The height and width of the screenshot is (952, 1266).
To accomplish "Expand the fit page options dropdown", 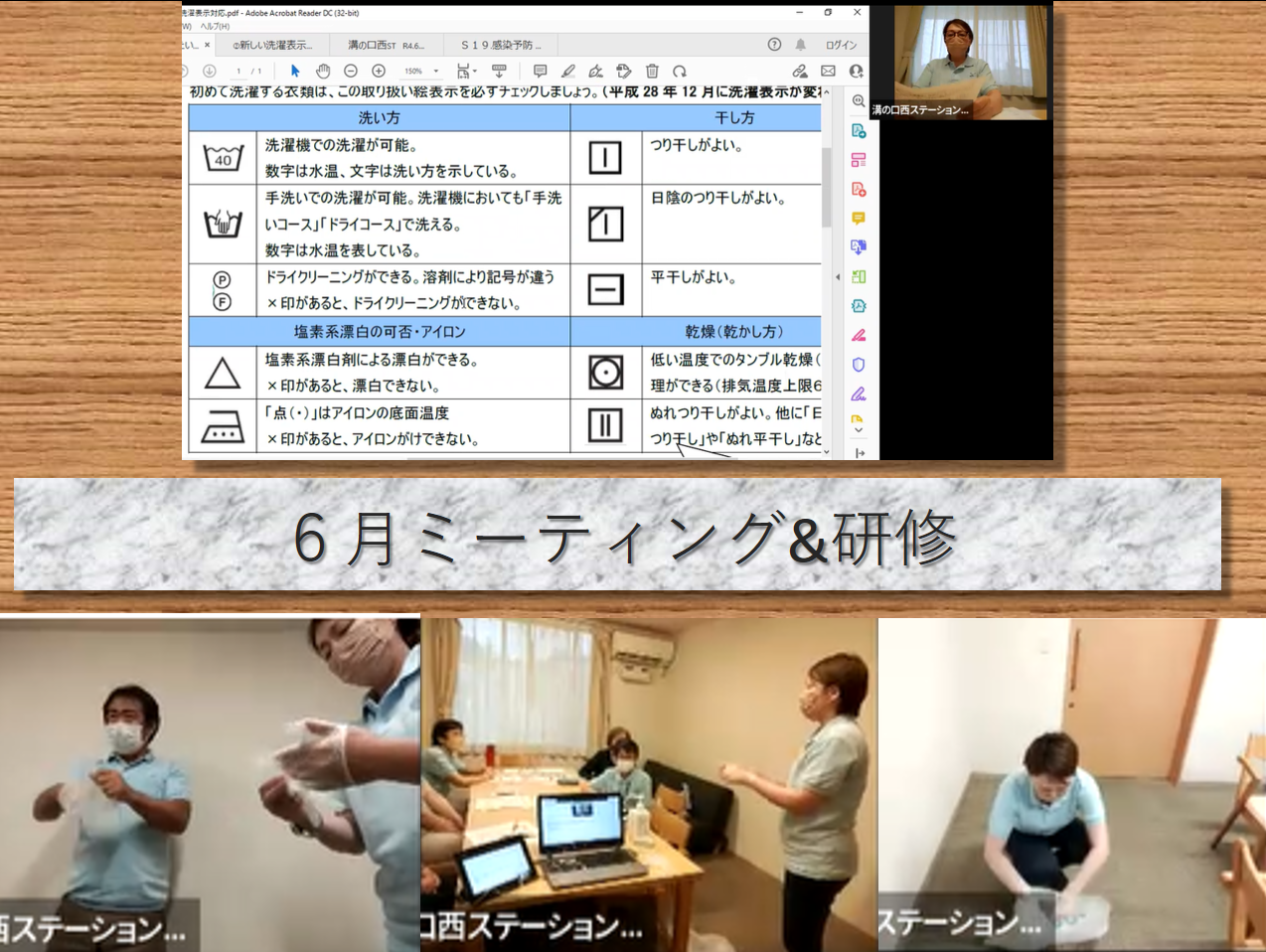I will tap(466, 71).
